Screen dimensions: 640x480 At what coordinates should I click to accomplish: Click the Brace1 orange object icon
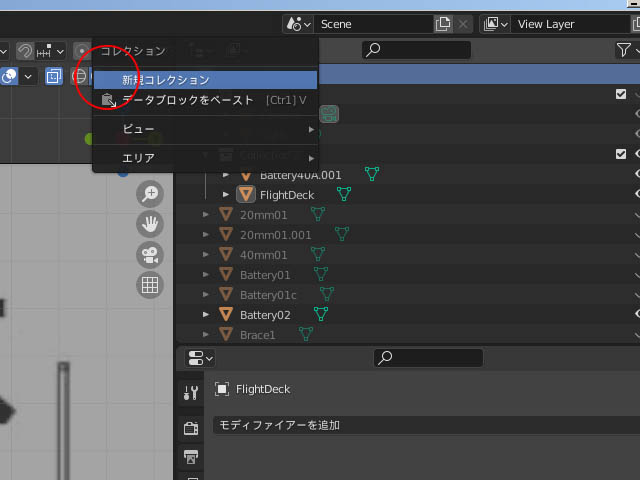pyautogui.click(x=226, y=334)
